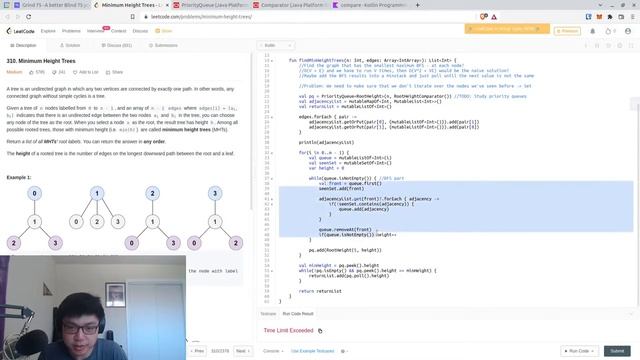Screen dimensions: 640x360
Task: Open the Kotlin language dropdown
Action: pyautogui.click(x=276, y=45)
